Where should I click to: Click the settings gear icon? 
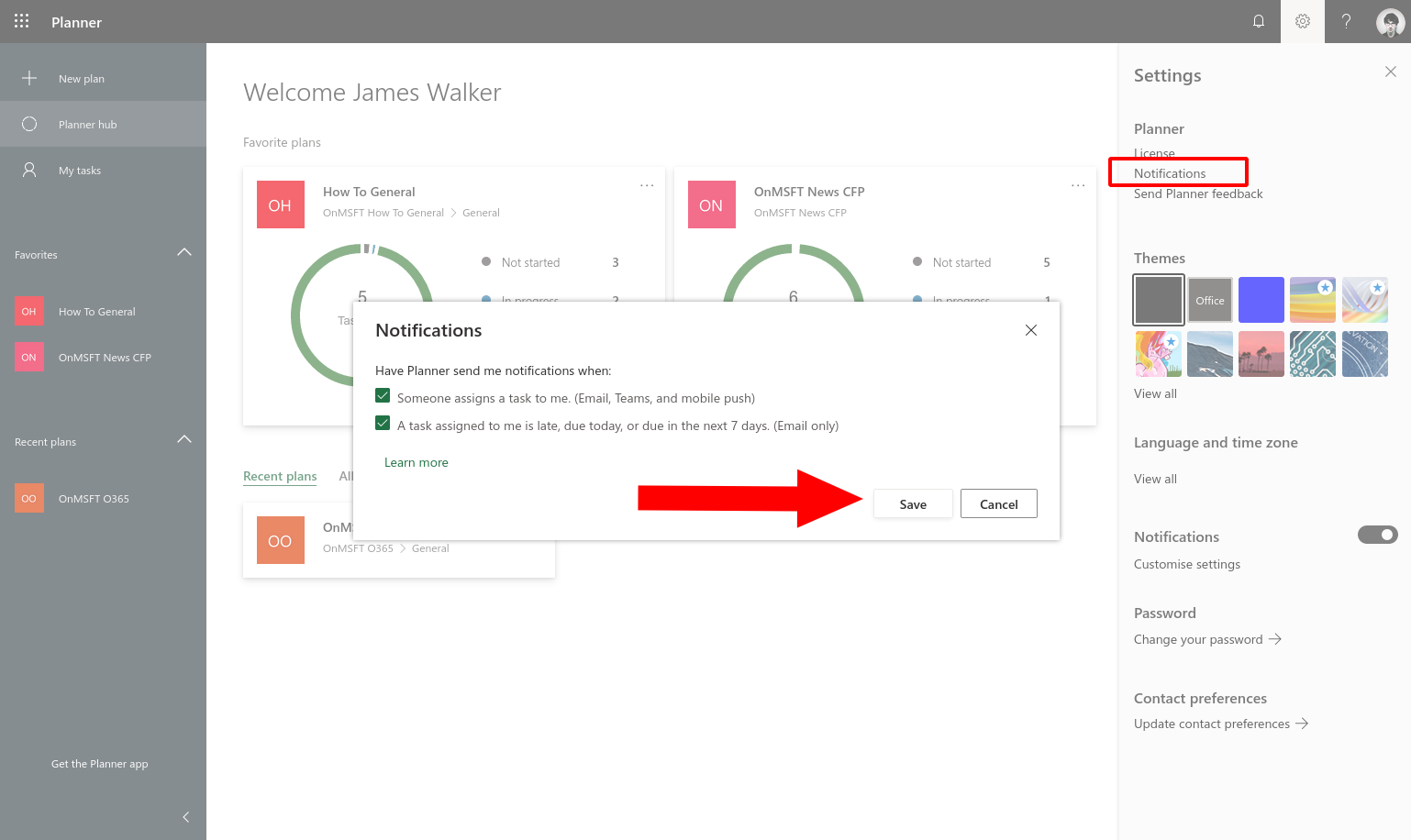[x=1303, y=21]
